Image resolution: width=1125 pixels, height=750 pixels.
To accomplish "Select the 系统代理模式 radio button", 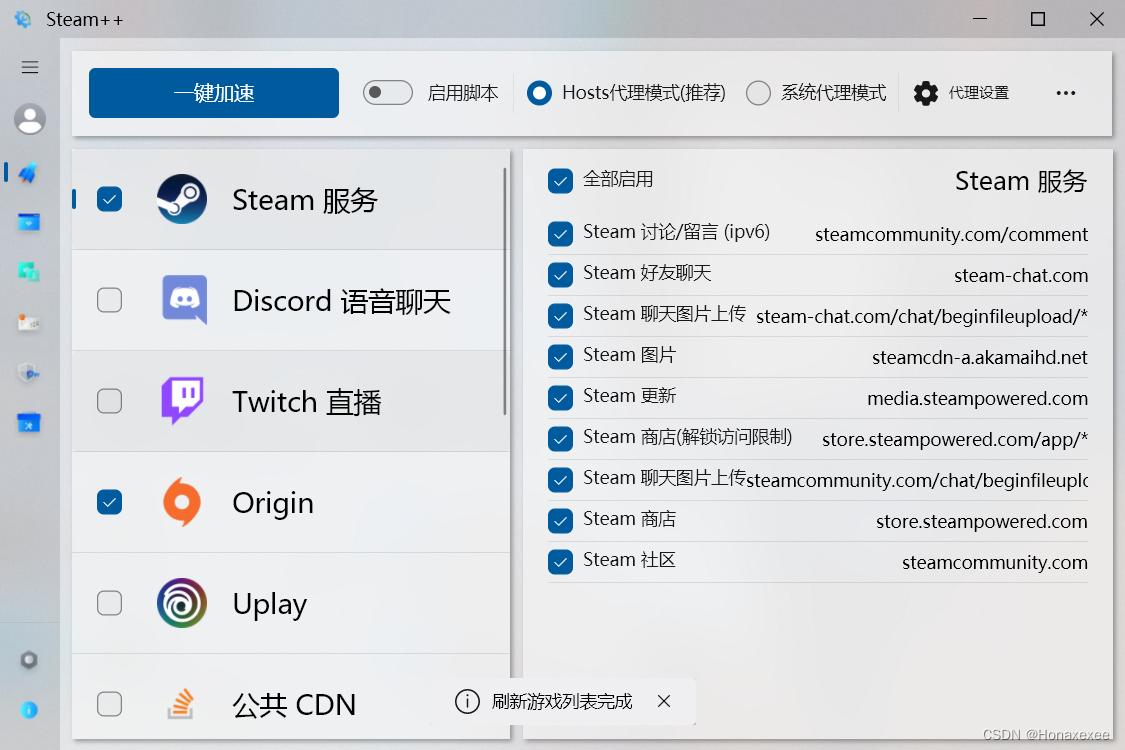I will 758,92.
